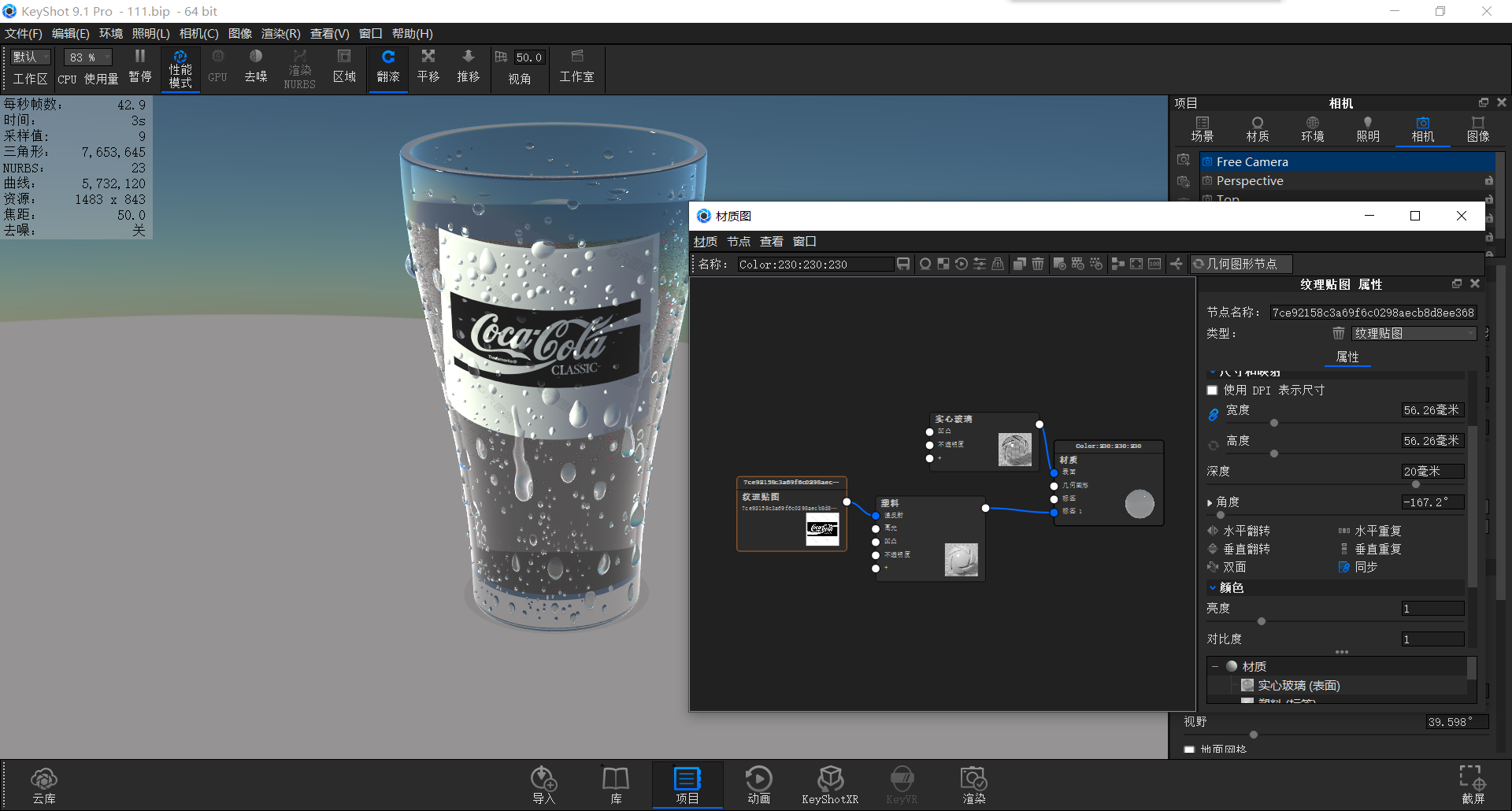
Task: Collapse the 颜色 section in texture properties
Action: (x=1213, y=587)
